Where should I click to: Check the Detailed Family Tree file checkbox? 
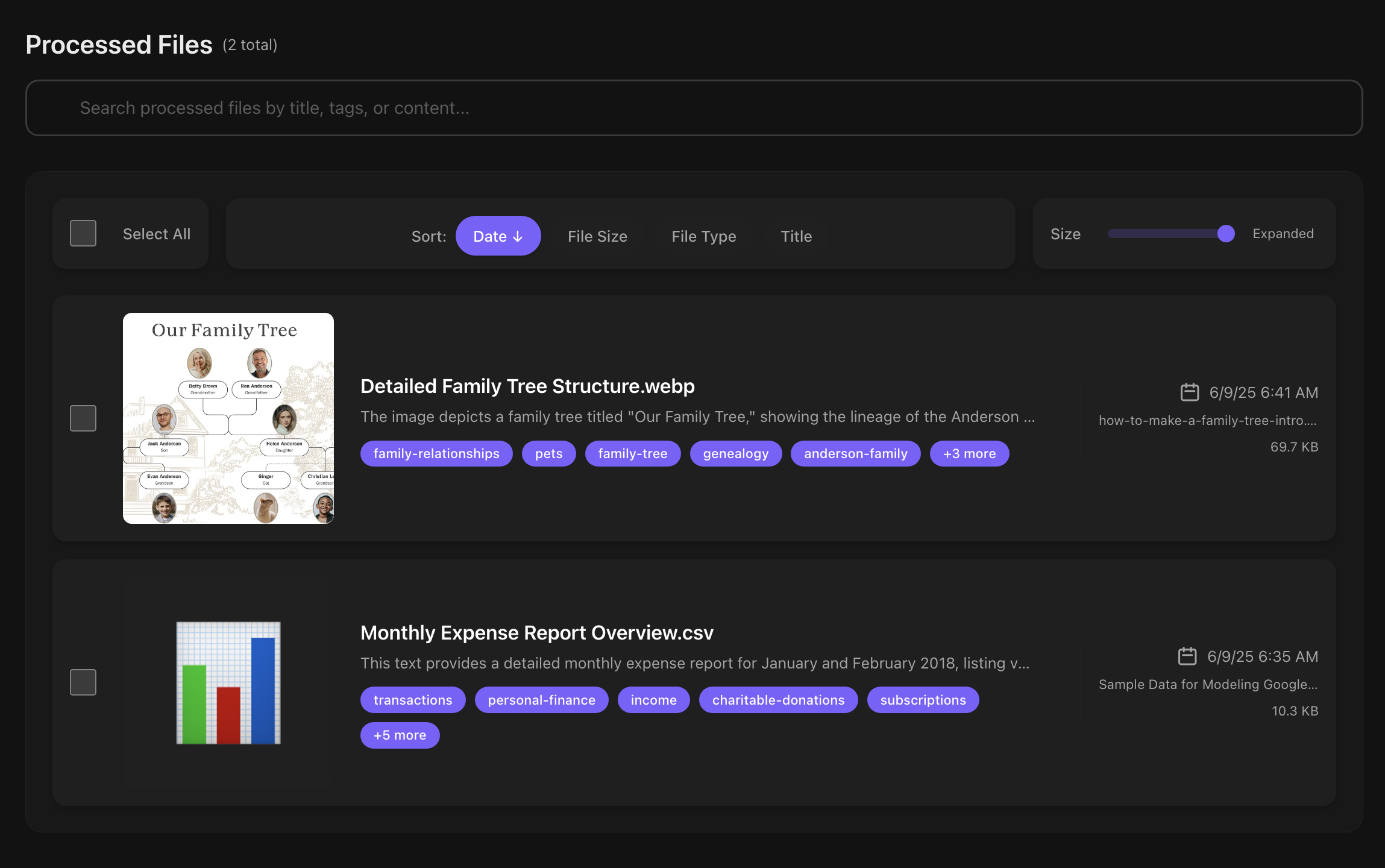tap(83, 417)
